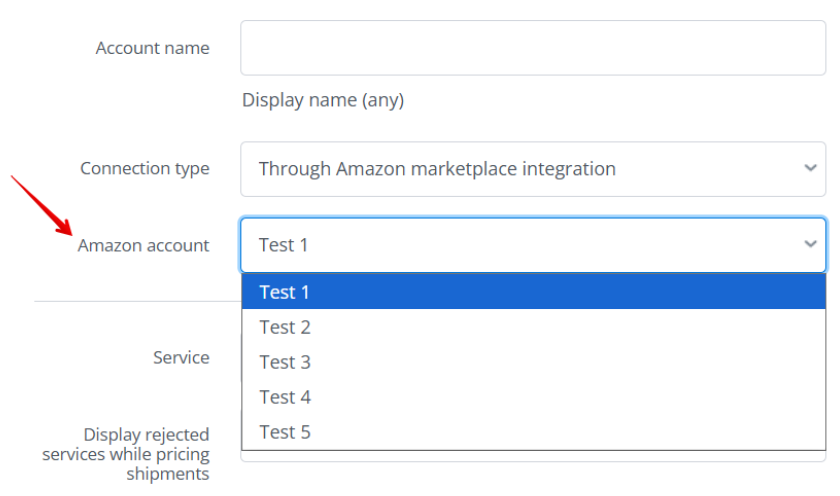
Task: Click the chevron arrow in Amazon account field
Action: (810, 245)
